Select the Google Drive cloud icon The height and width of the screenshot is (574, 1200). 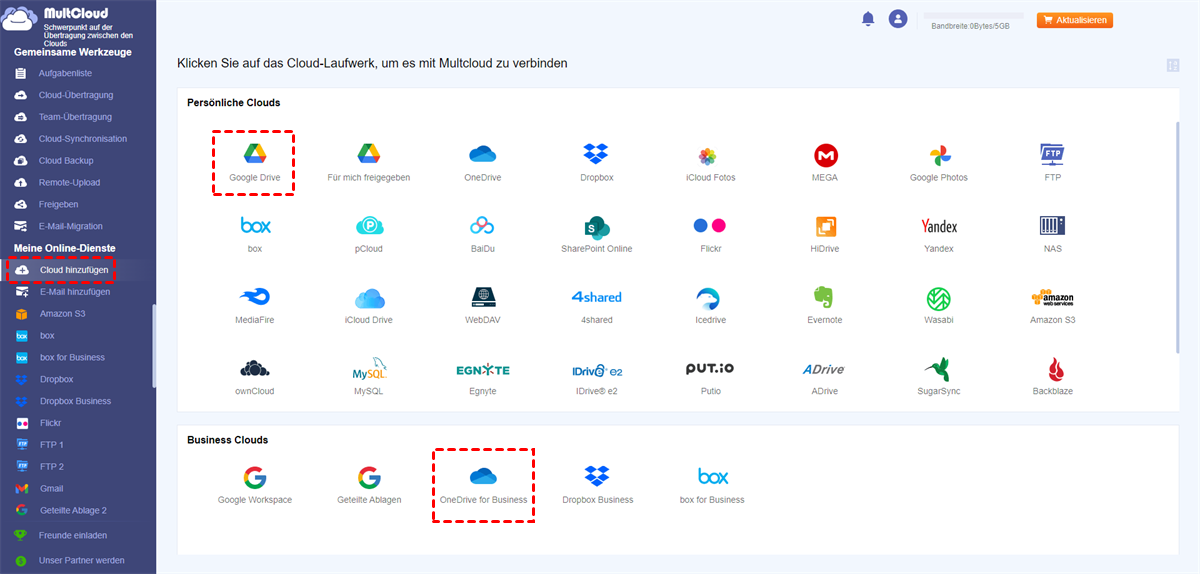(x=254, y=154)
